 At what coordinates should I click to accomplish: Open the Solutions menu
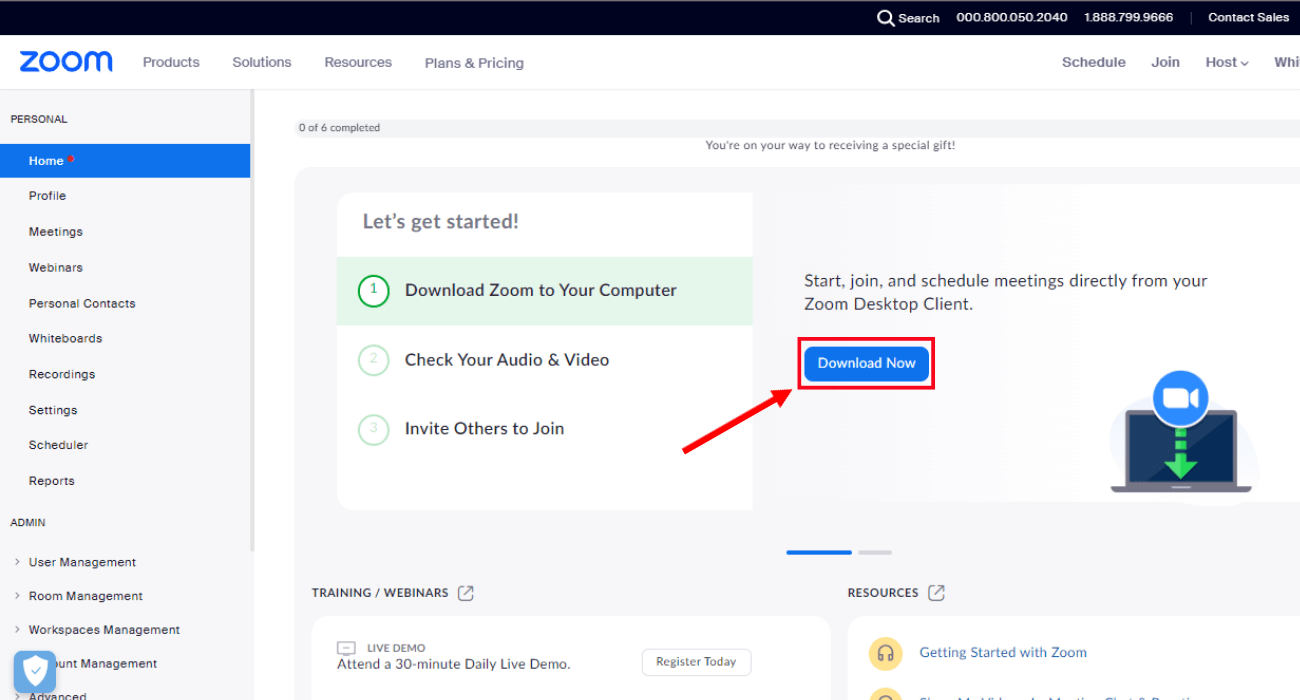262,62
